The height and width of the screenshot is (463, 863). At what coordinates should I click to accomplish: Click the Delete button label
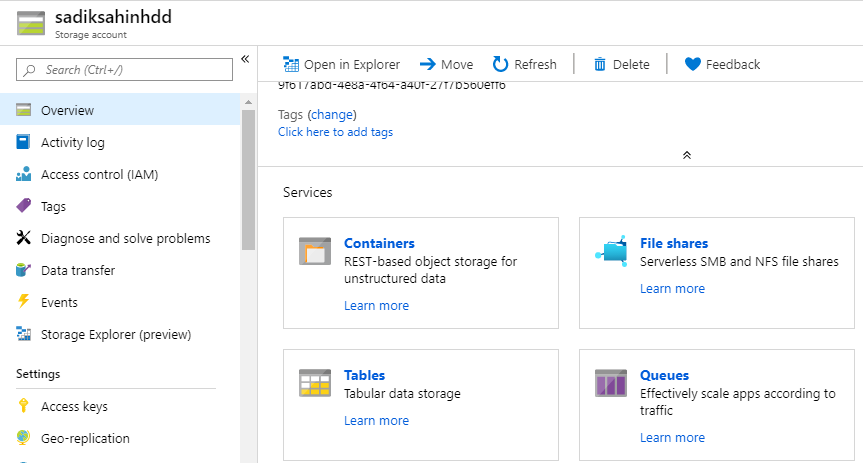click(631, 64)
